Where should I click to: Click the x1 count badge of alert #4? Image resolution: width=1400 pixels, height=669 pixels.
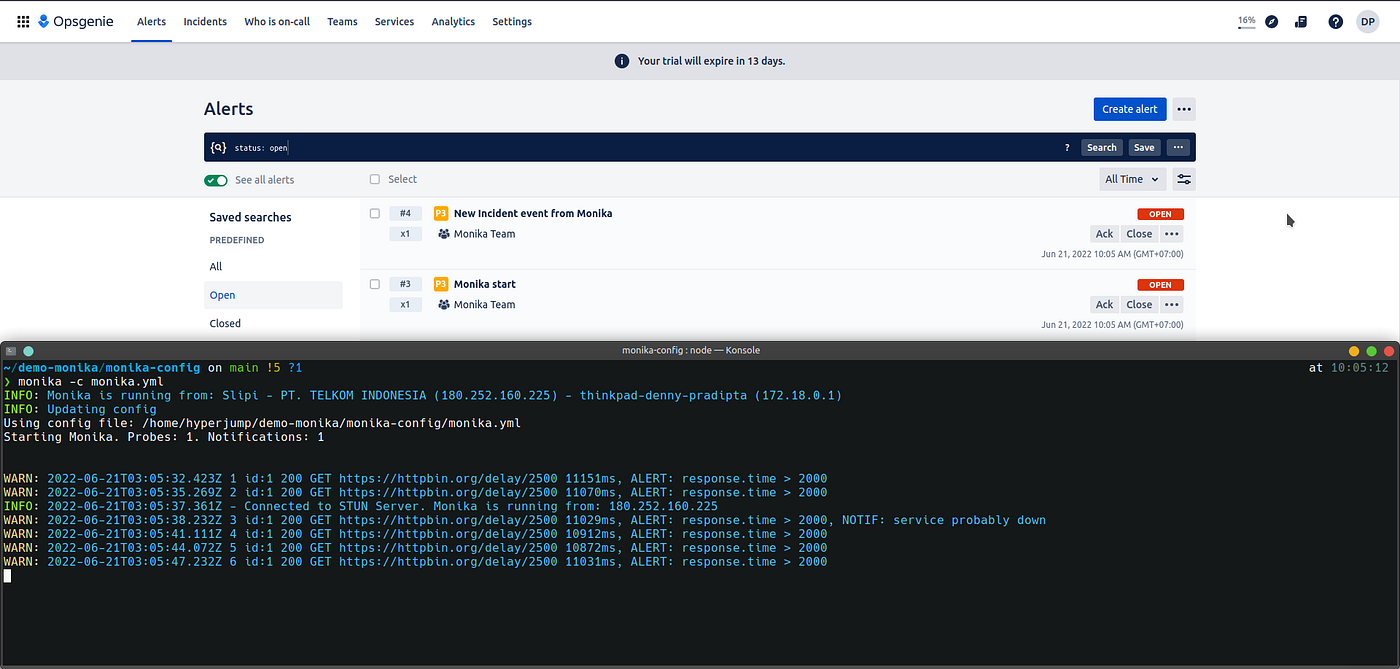coord(405,234)
